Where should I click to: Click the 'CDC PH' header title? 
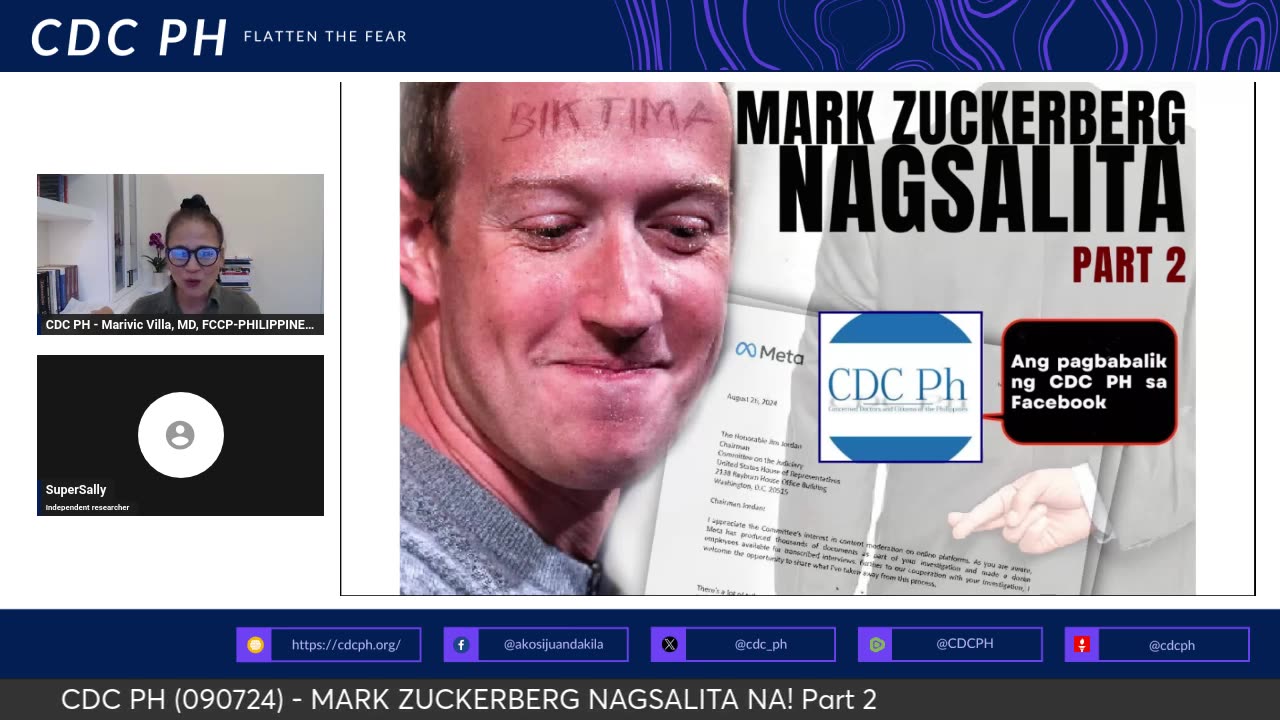click(x=129, y=37)
